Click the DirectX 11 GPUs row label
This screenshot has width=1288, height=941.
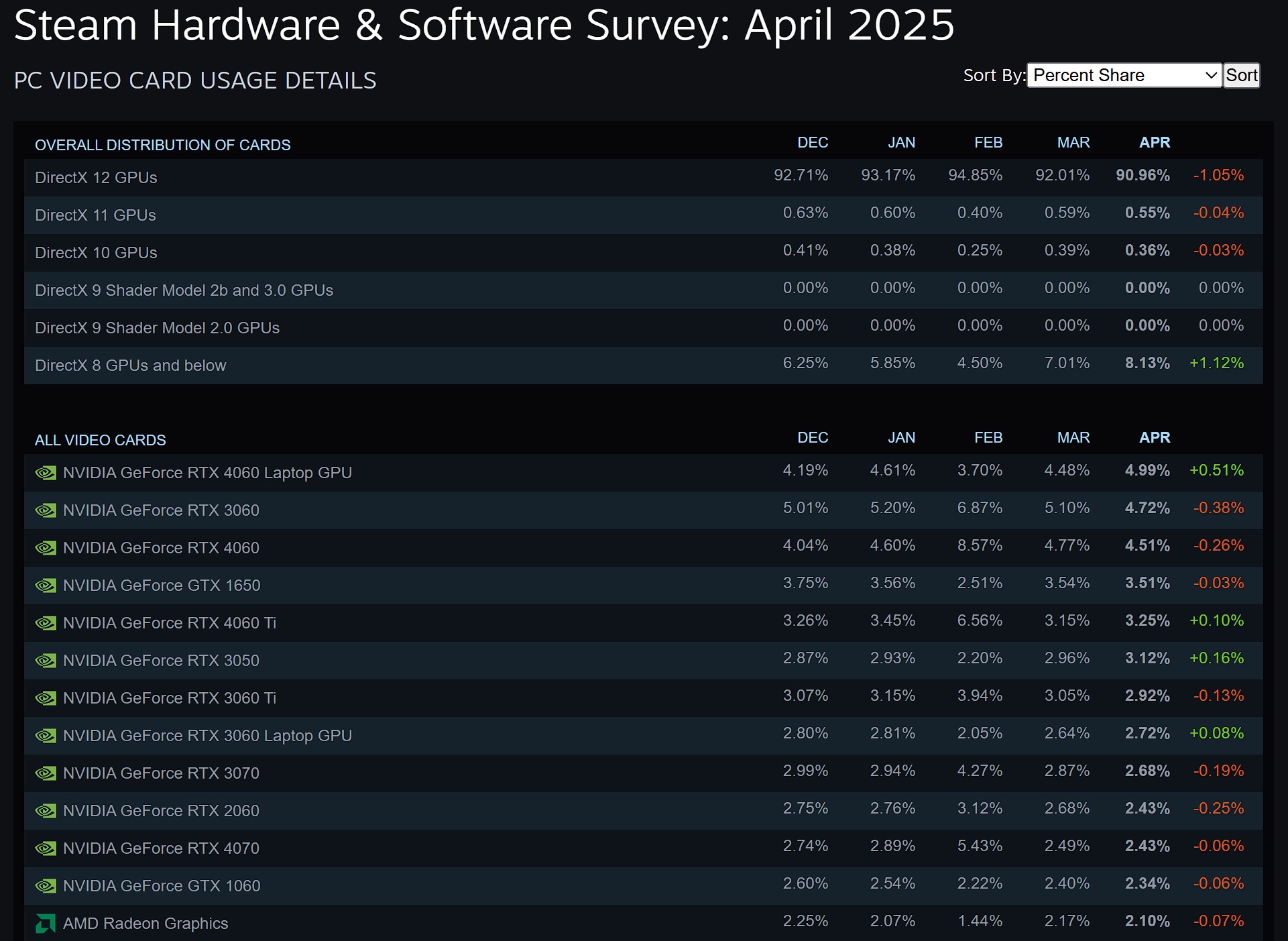tap(95, 215)
